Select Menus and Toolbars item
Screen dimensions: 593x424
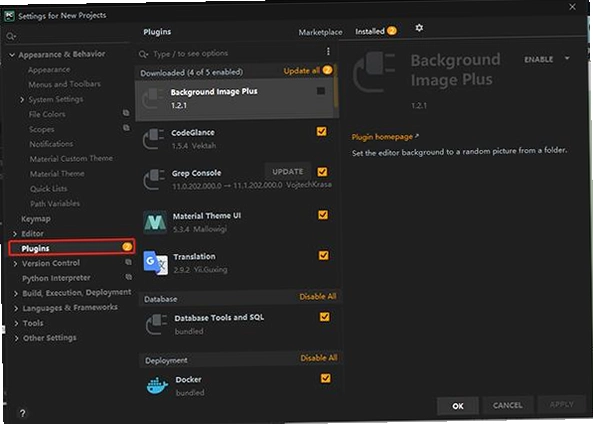[x=65, y=84]
